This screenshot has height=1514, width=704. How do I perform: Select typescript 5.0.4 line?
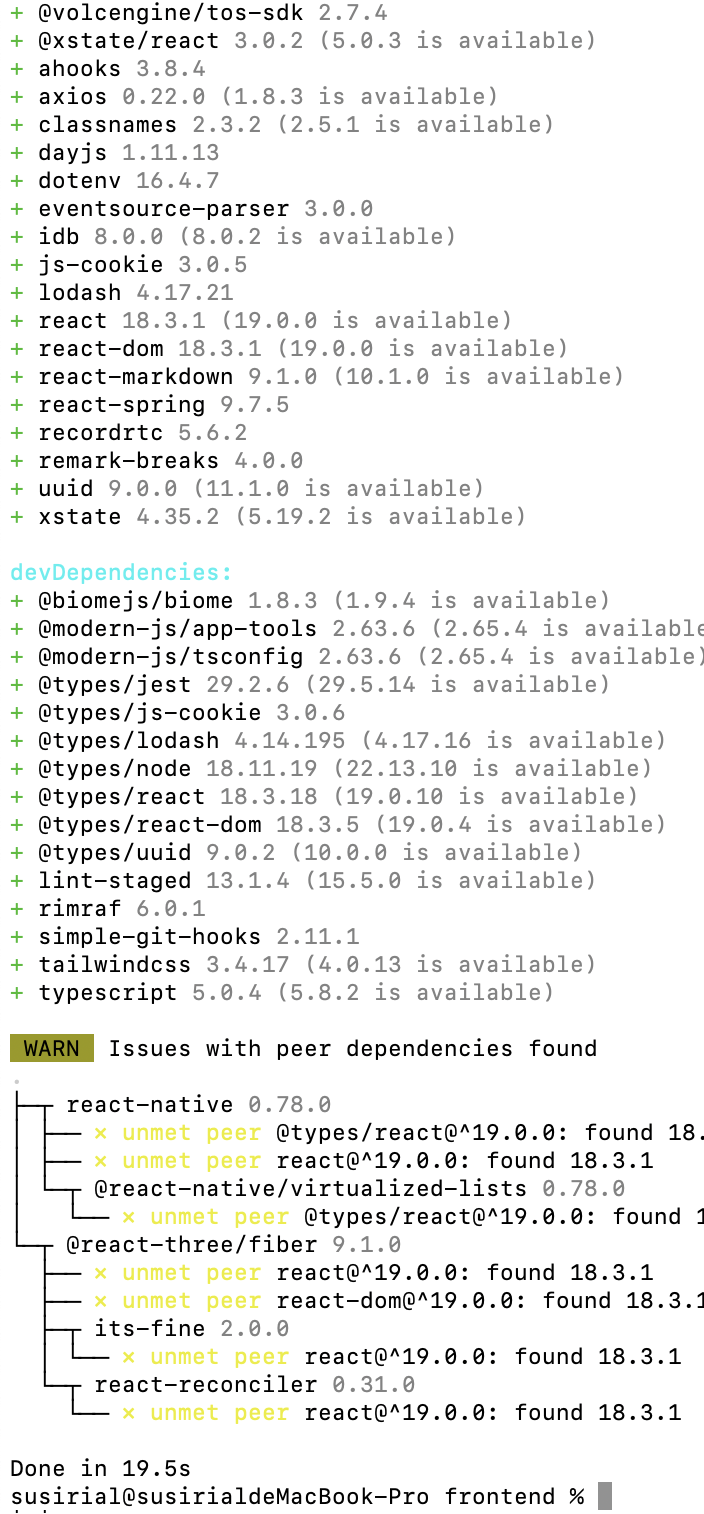pos(282,993)
